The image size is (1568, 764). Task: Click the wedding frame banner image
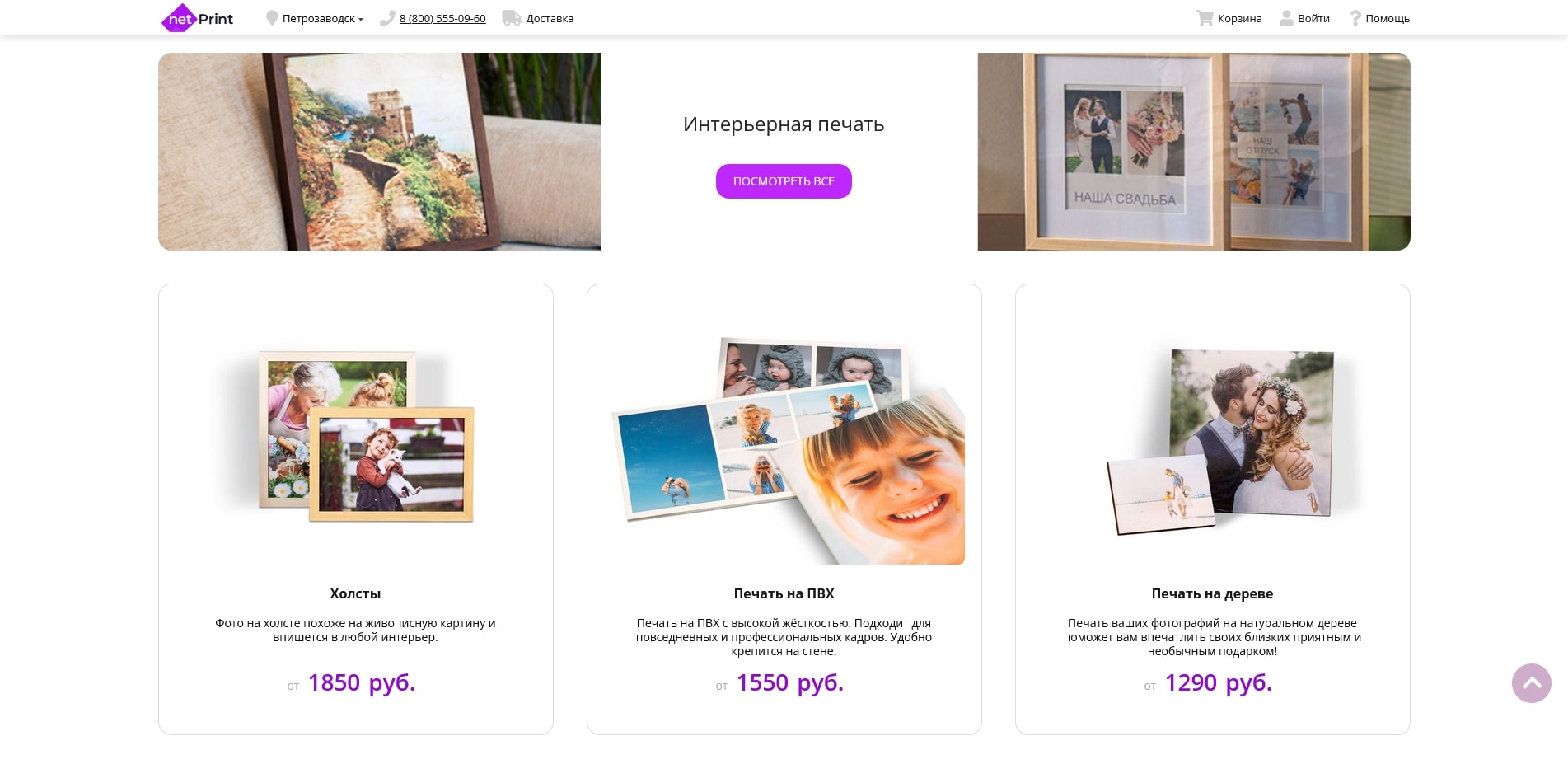(1194, 152)
